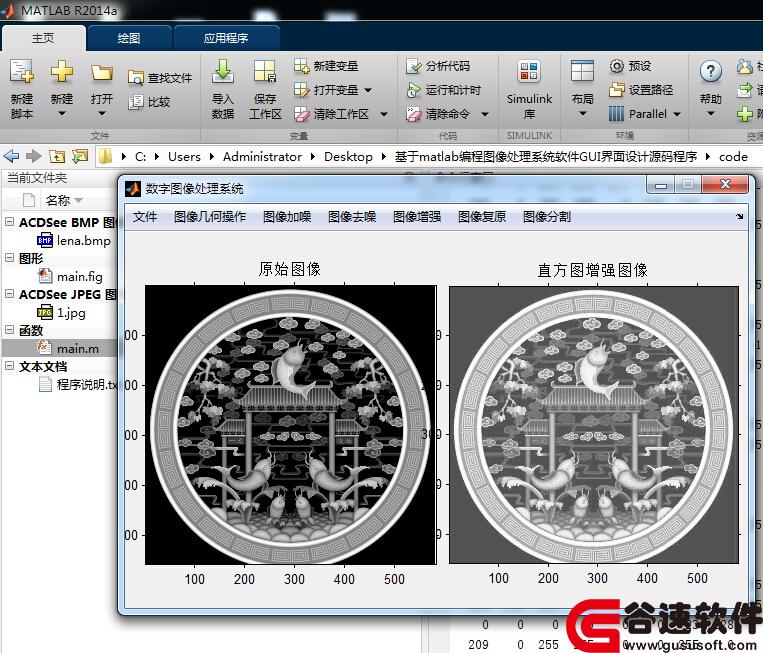The image size is (763, 653).
Task: Click the Layout (布局) icon
Action: point(582,72)
